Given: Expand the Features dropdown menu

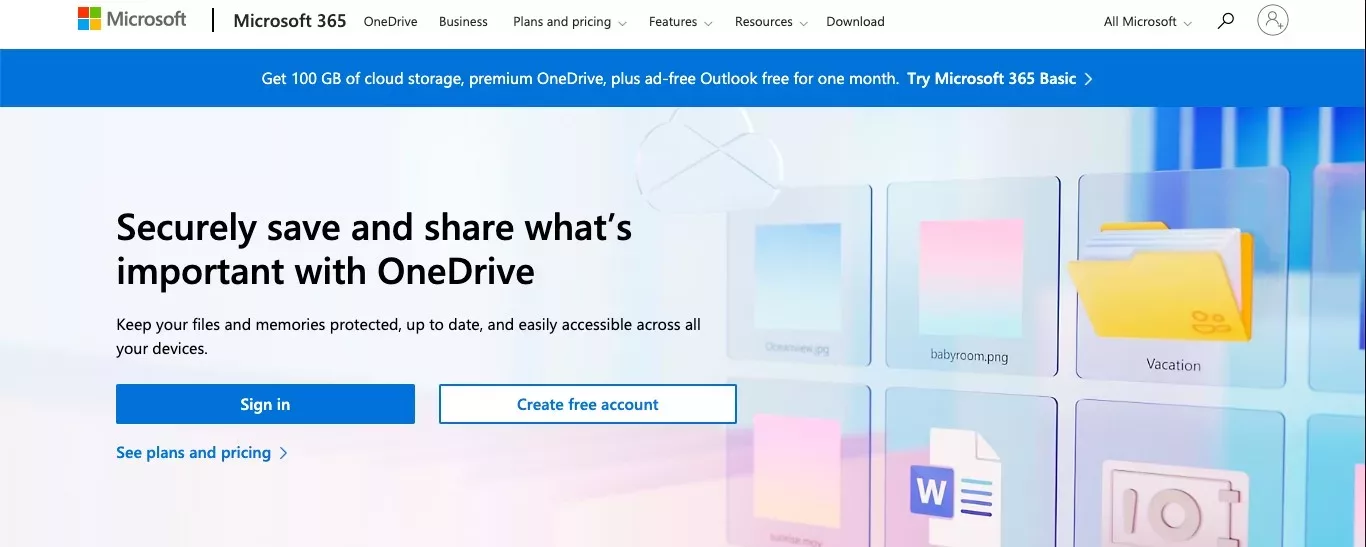Looking at the screenshot, I should 681,22.
